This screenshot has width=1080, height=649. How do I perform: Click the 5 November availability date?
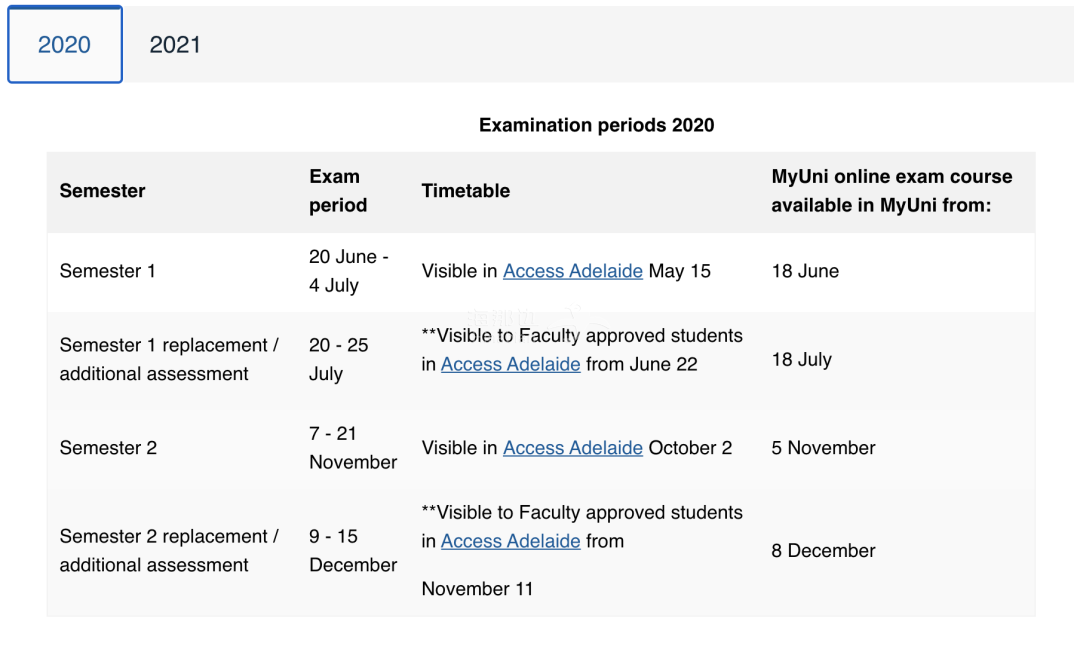coord(823,449)
